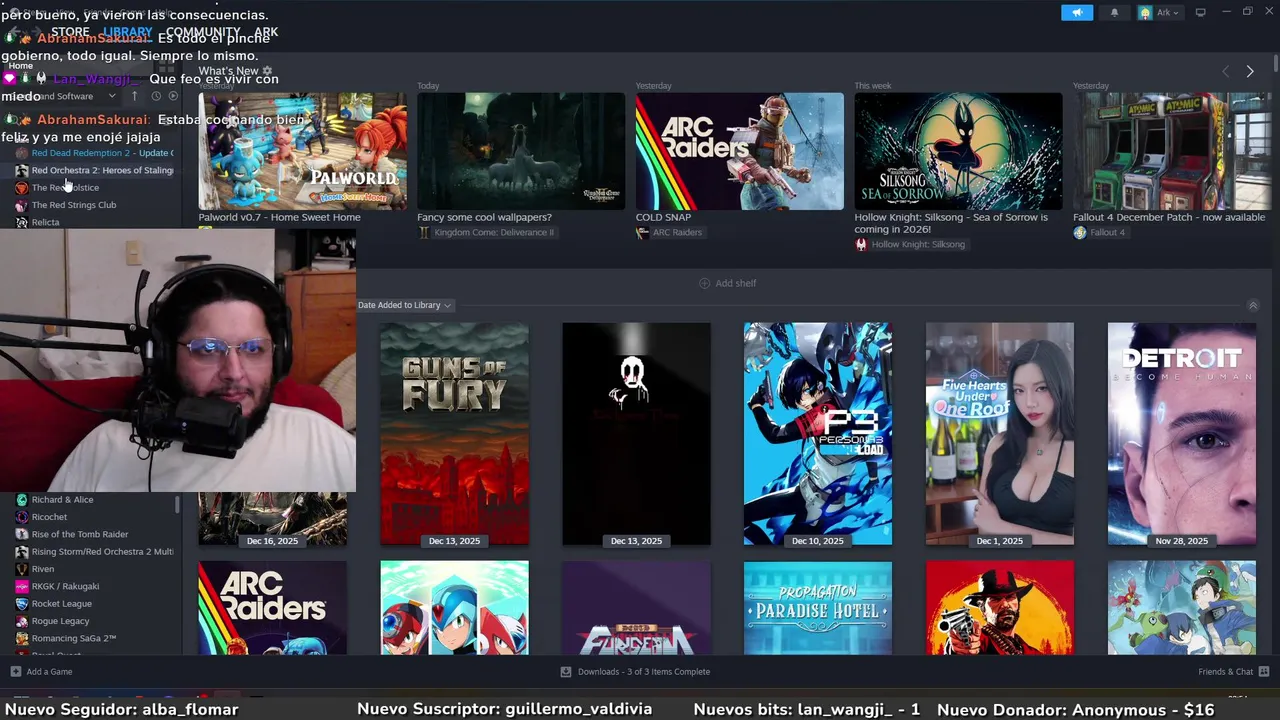Click the Ricochet game icon

pos(22,517)
